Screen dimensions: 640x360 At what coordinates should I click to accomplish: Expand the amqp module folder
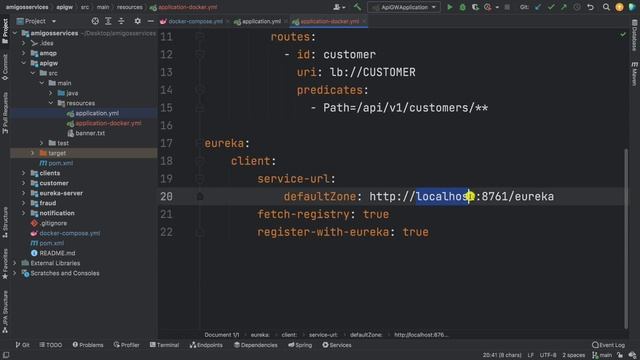24,53
